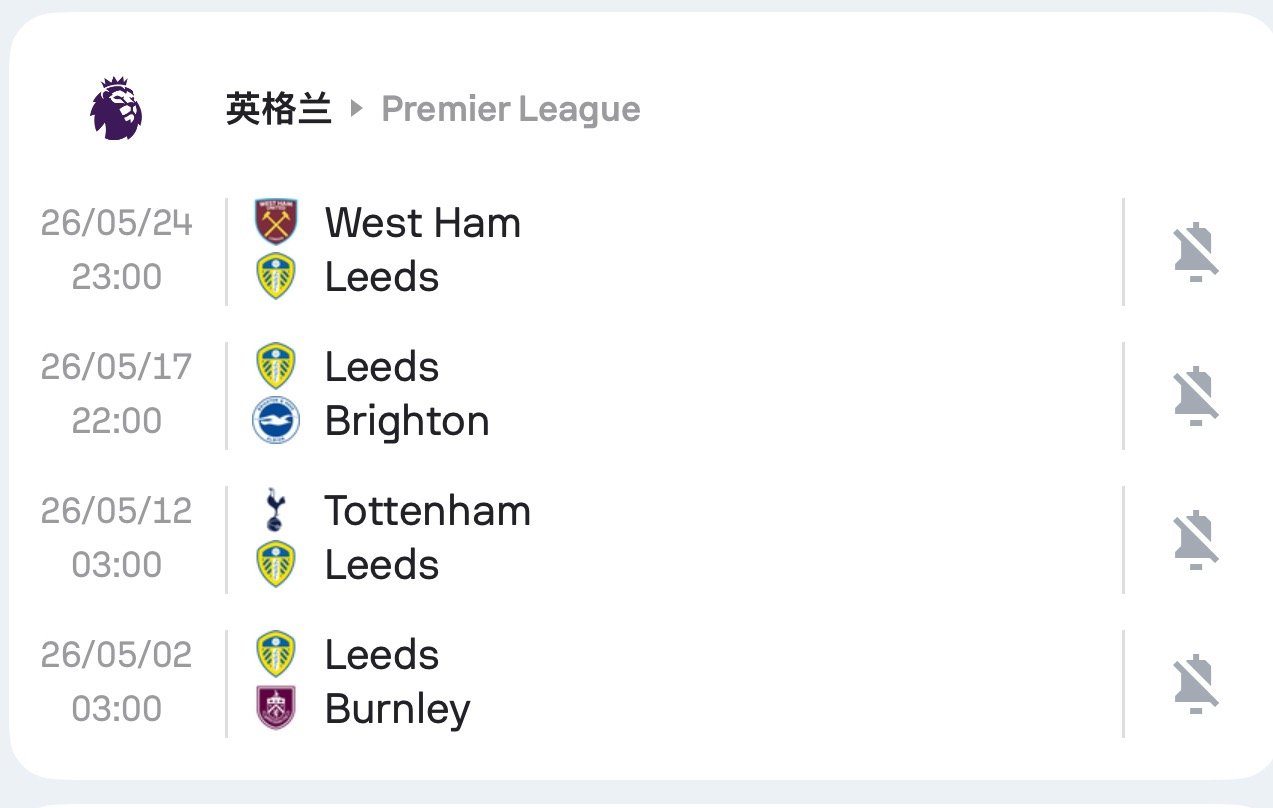Click Leeds crest in the Burnley match
This screenshot has width=1273, height=808.
click(275, 654)
